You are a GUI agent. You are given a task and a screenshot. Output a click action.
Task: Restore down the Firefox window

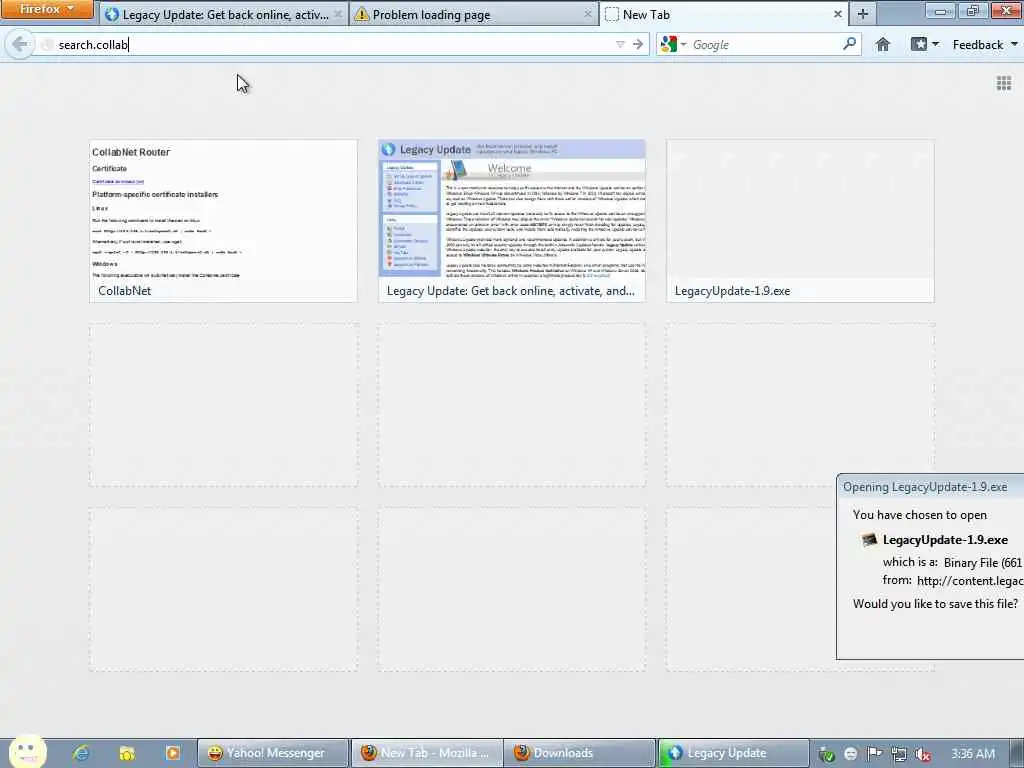(x=973, y=10)
